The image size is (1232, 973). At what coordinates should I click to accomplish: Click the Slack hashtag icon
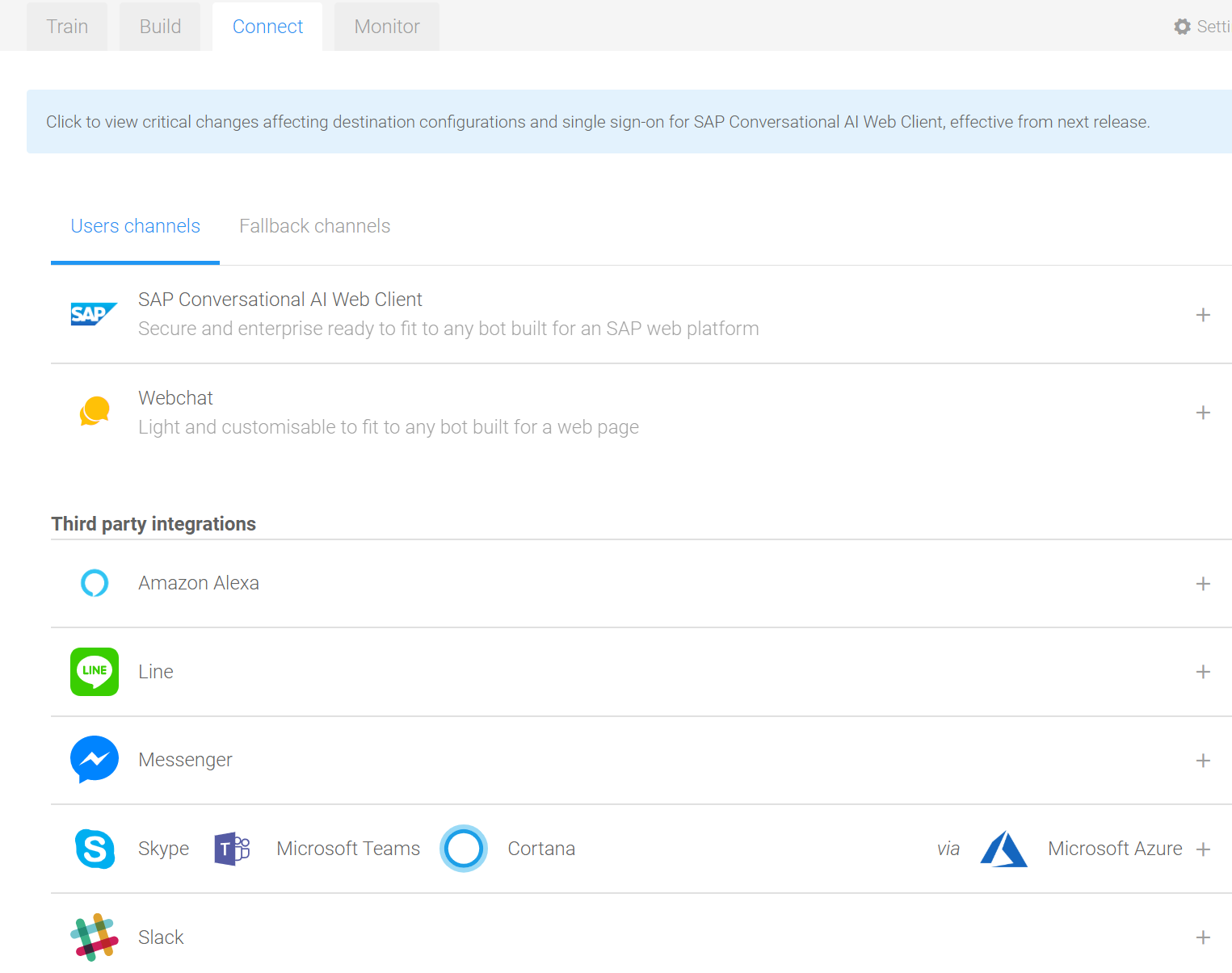point(95,937)
